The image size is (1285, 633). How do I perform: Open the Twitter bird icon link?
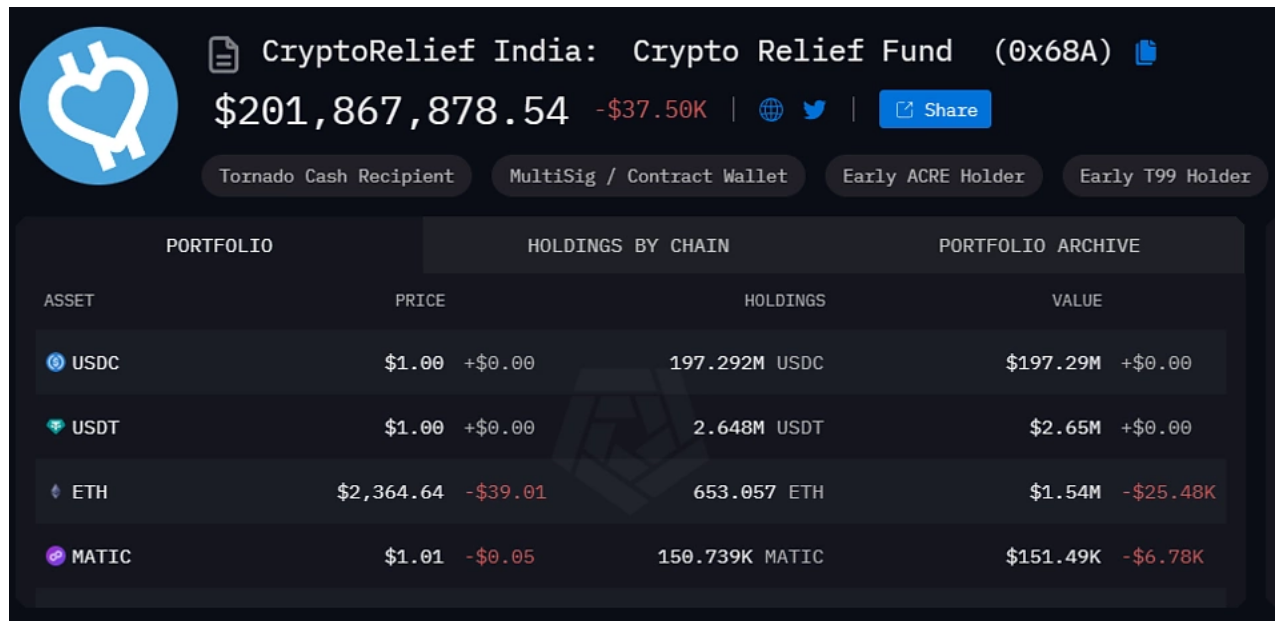[815, 110]
